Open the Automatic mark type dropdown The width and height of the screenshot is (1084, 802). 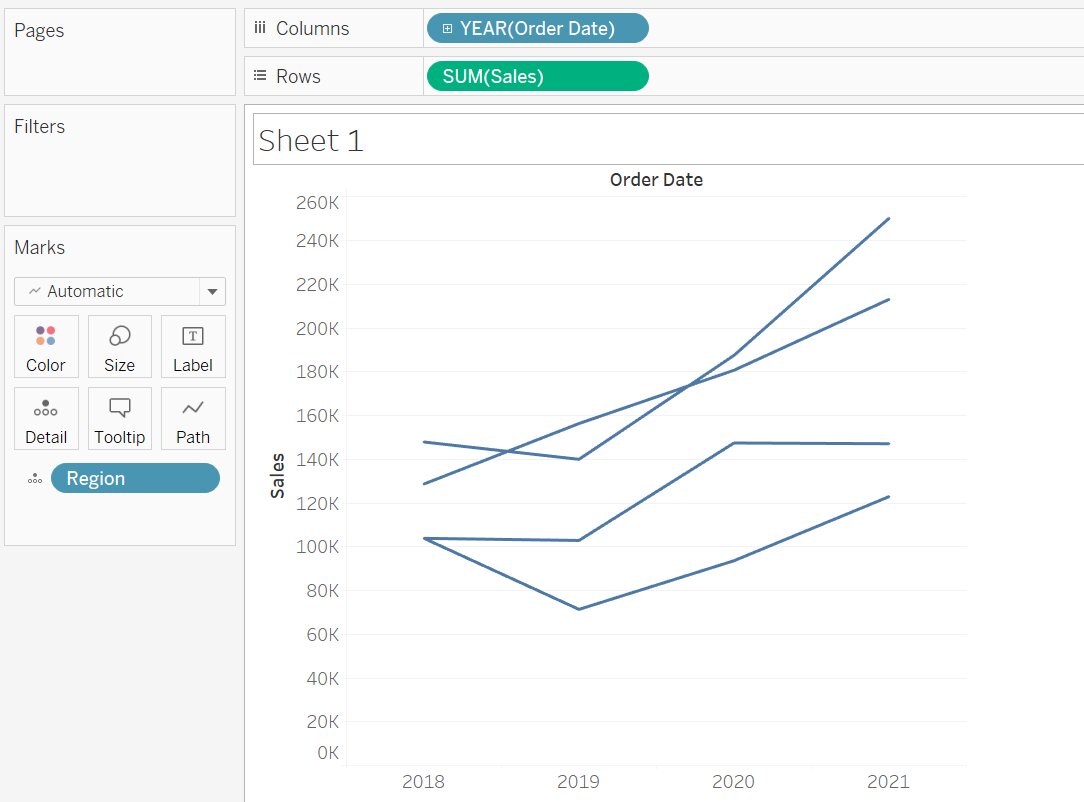point(108,291)
